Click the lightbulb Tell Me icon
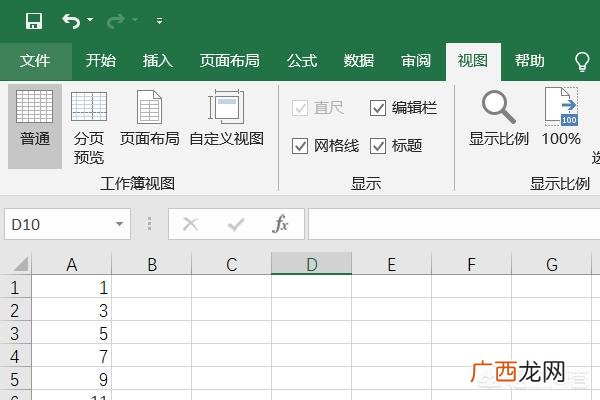Image resolution: width=600 pixels, height=400 pixels. (x=582, y=61)
